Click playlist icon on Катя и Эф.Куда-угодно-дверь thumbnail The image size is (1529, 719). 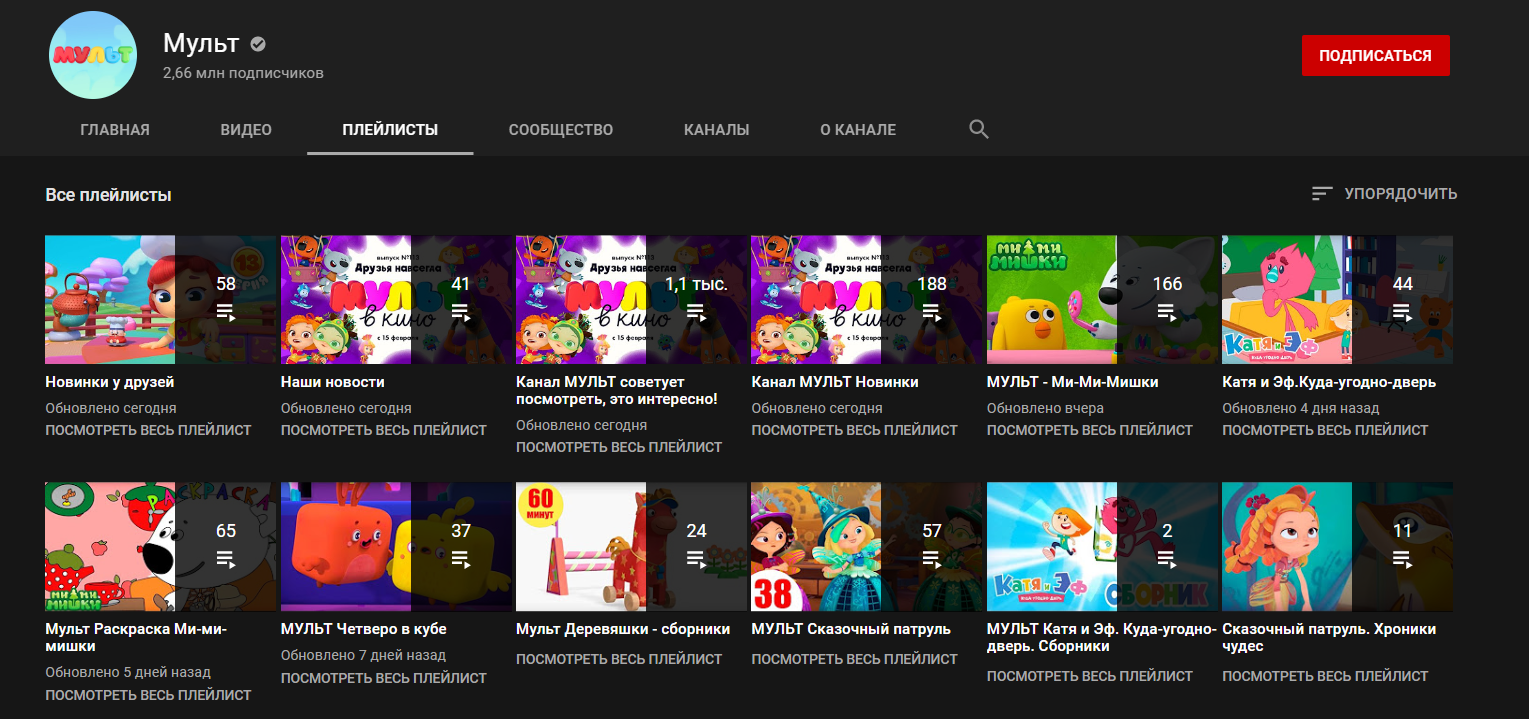(1402, 312)
